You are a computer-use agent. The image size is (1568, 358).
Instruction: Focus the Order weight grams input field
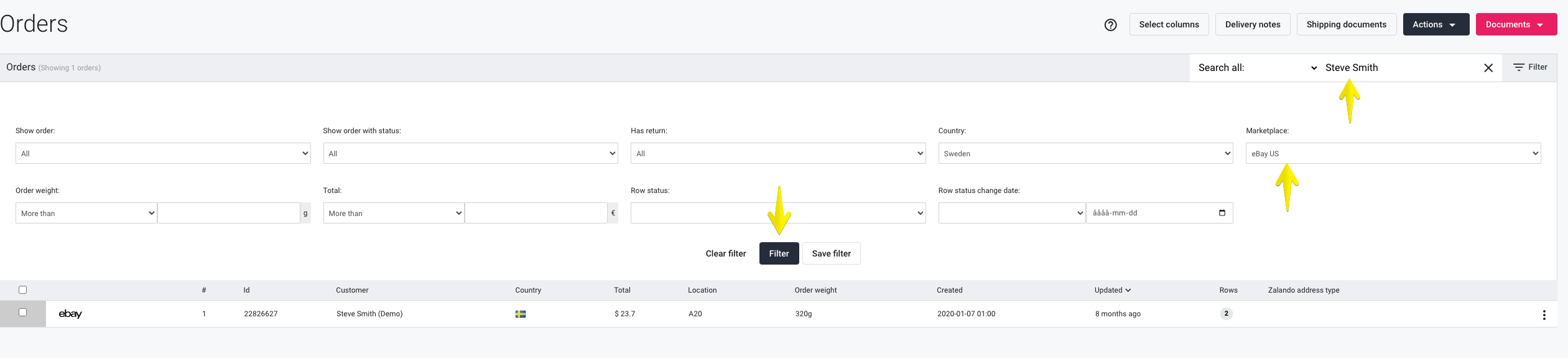(228, 213)
